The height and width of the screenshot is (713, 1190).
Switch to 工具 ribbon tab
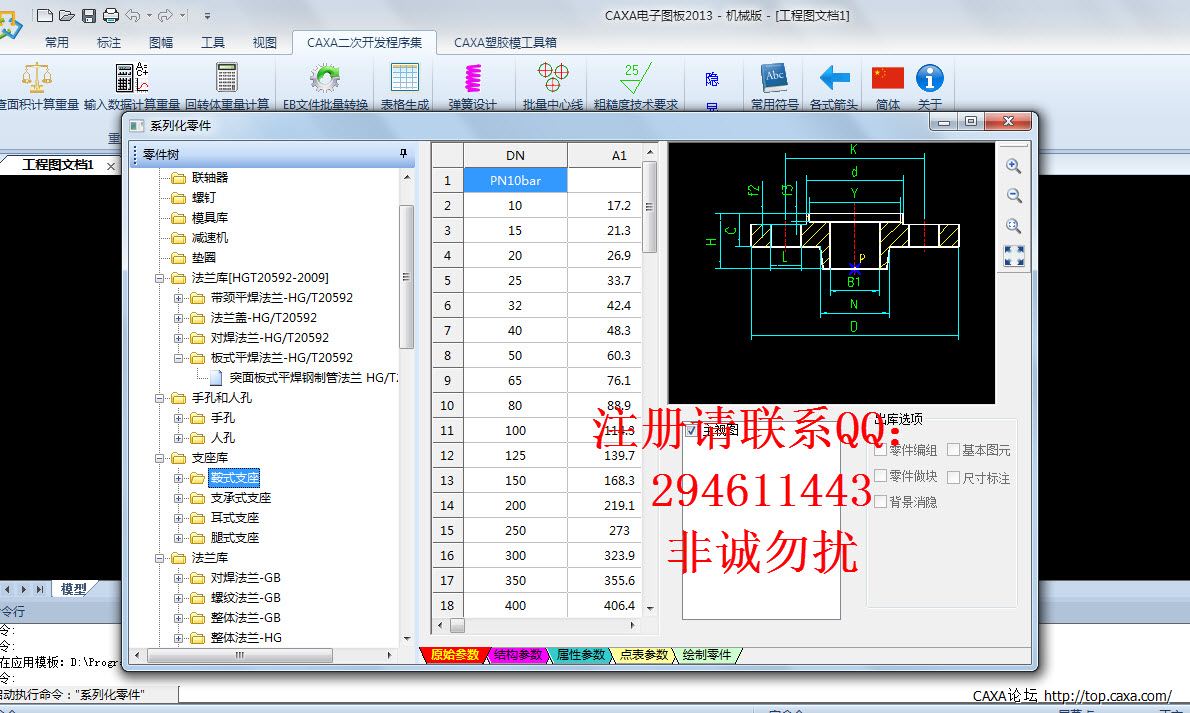point(212,43)
